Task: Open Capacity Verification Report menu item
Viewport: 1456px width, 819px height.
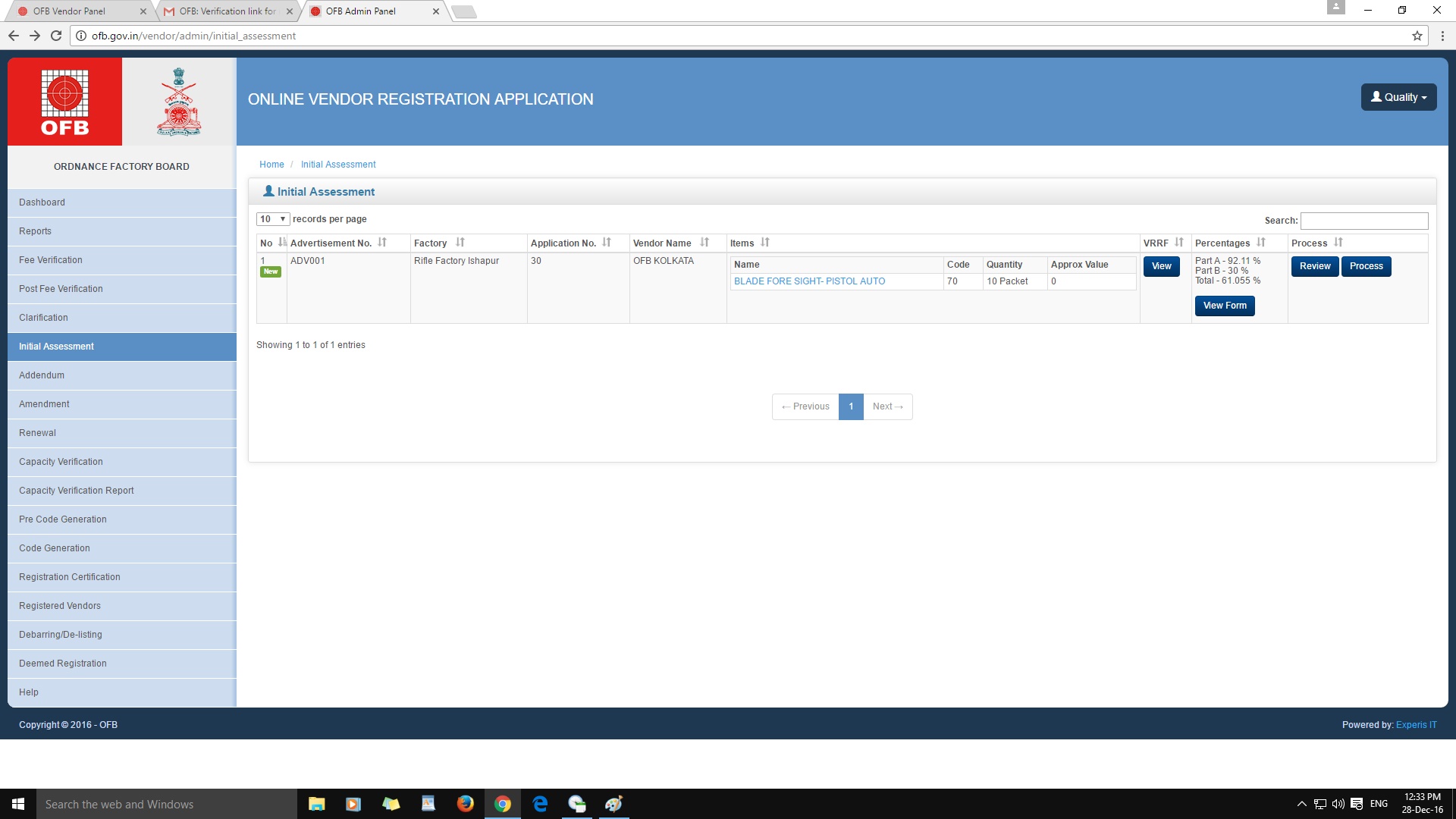Action: tap(77, 491)
